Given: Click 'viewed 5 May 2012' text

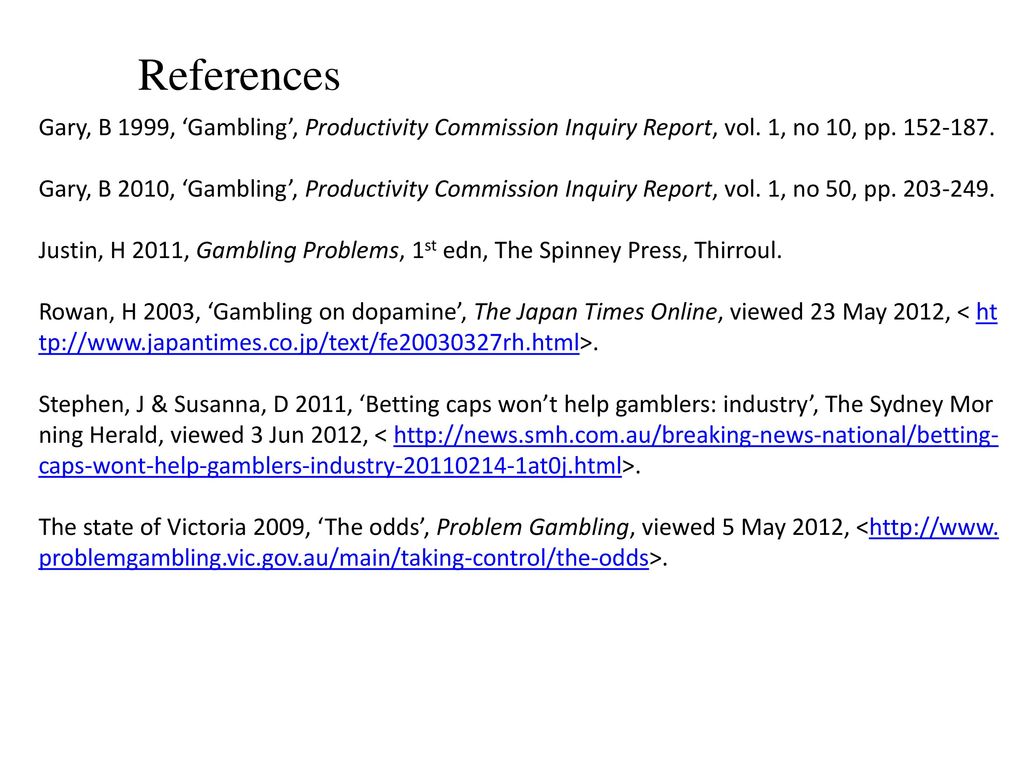Looking at the screenshot, I should pos(745,527).
